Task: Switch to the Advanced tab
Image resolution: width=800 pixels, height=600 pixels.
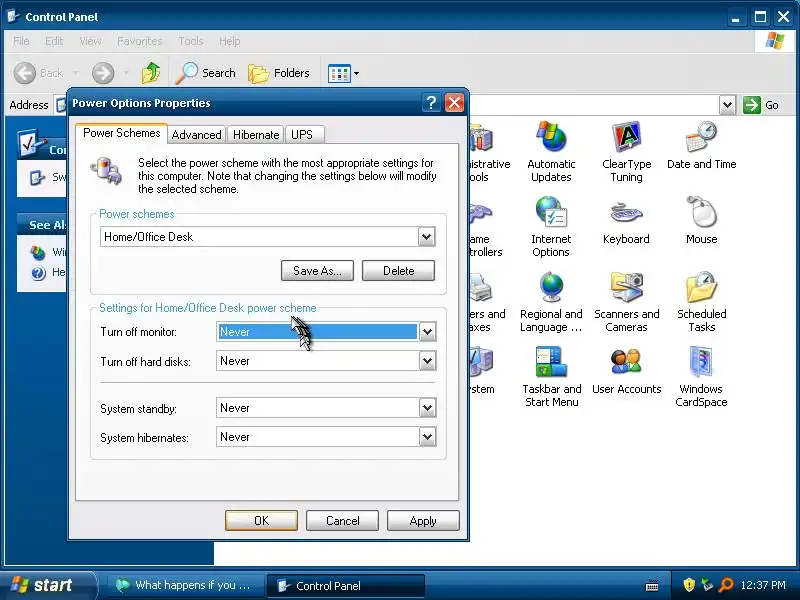Action: [x=196, y=135]
